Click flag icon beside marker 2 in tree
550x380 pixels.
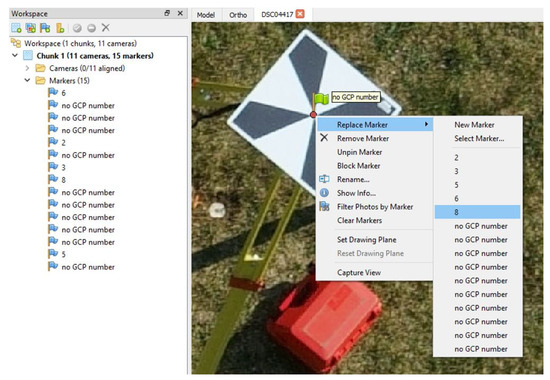click(53, 142)
